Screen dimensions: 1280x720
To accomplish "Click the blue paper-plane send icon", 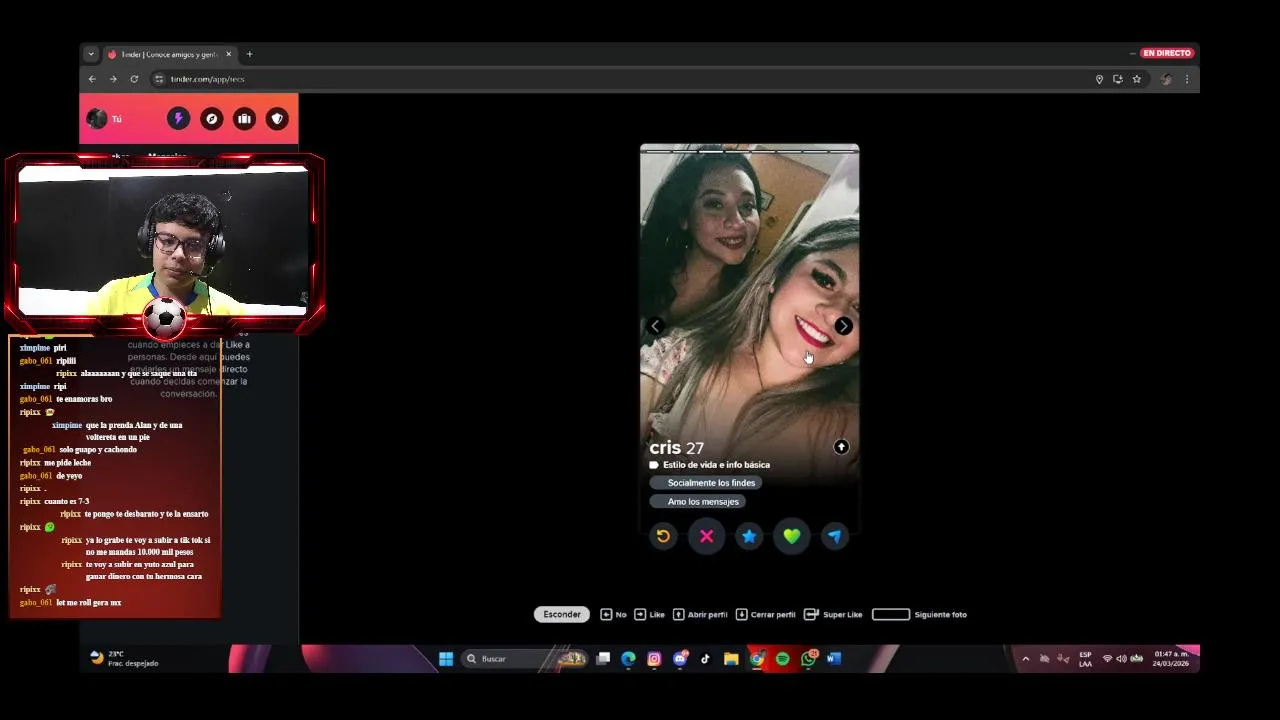I will click(x=835, y=537).
